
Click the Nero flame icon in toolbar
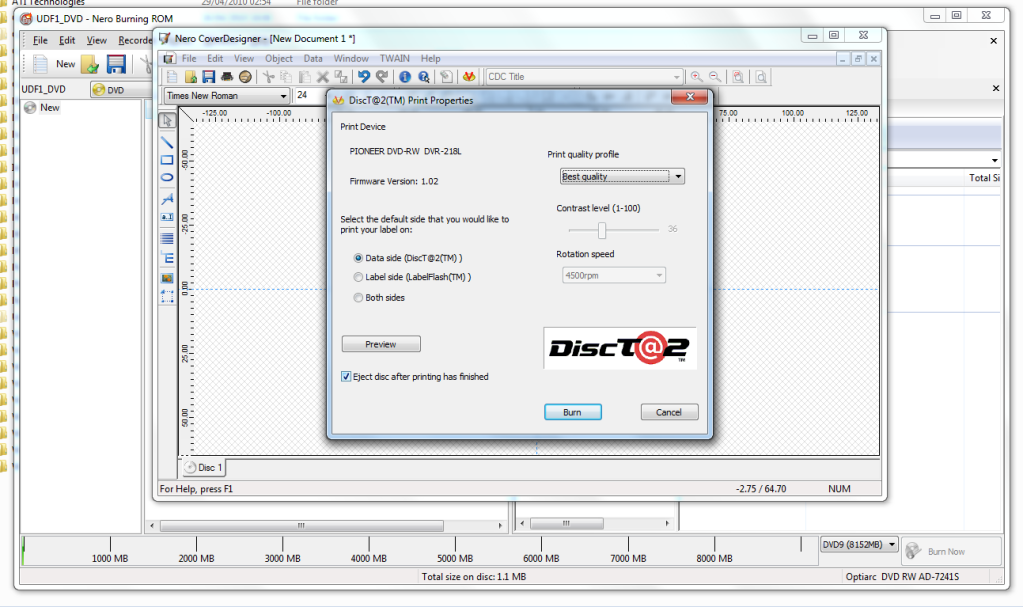click(x=468, y=77)
